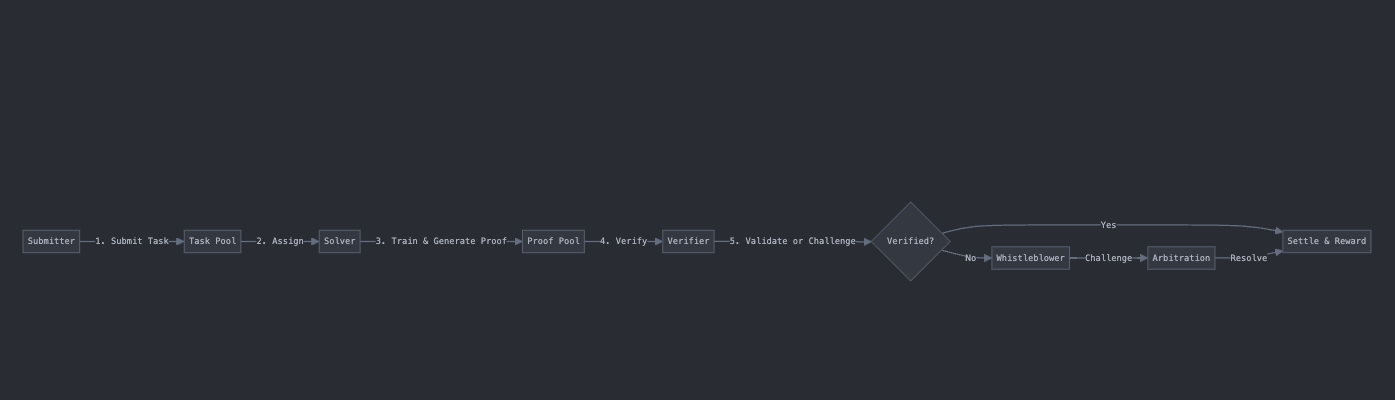Screen dimensions: 1395x400
Task: Click the 'Resolve' edge label
Action: [x=1248, y=258]
